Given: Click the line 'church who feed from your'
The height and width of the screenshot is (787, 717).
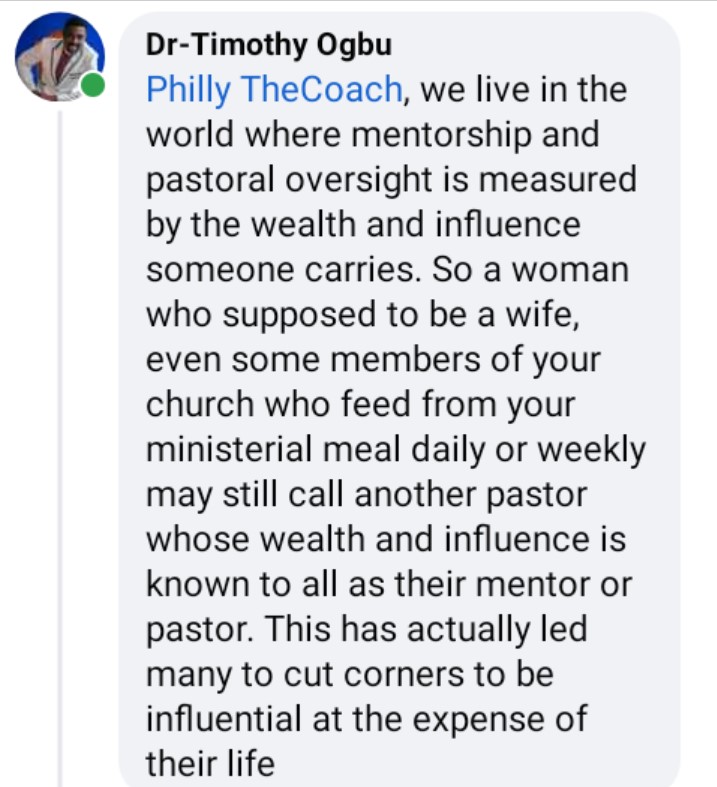Looking at the screenshot, I should coord(359,404).
